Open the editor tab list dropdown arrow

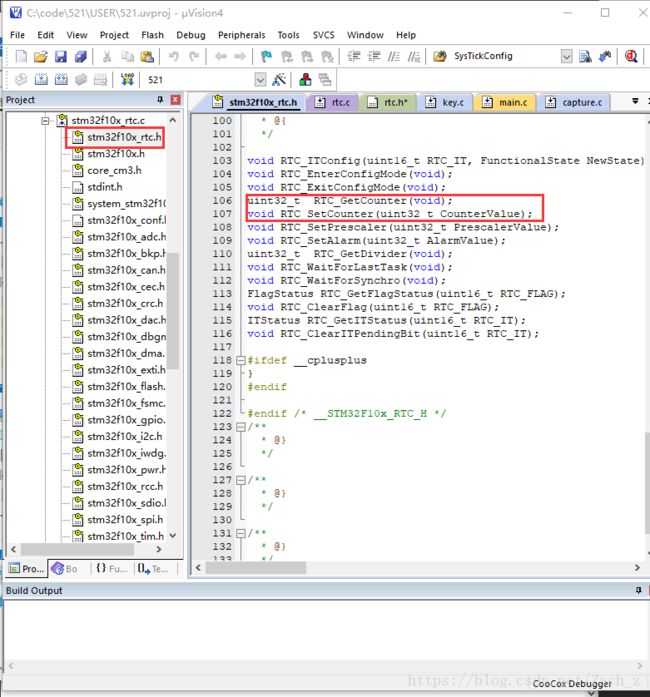[x=635, y=101]
